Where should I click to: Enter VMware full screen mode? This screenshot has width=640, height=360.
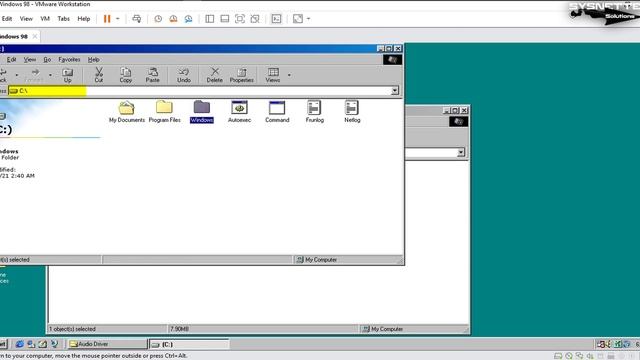pos(240,19)
